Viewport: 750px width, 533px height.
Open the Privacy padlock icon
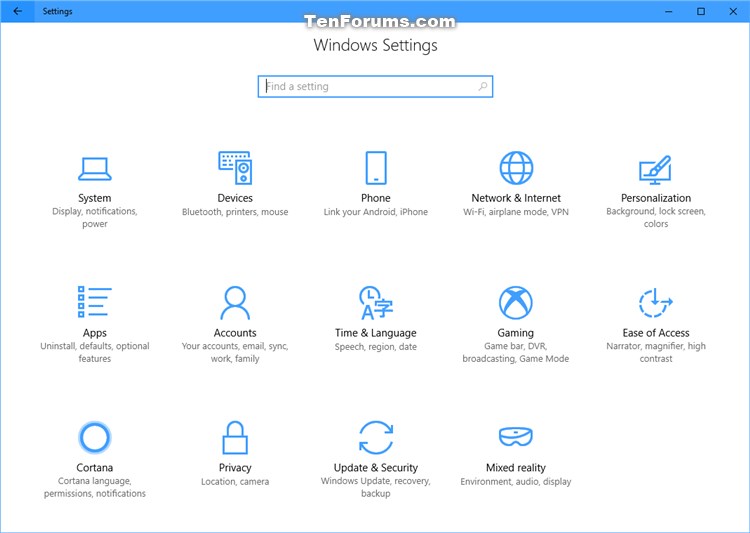235,437
